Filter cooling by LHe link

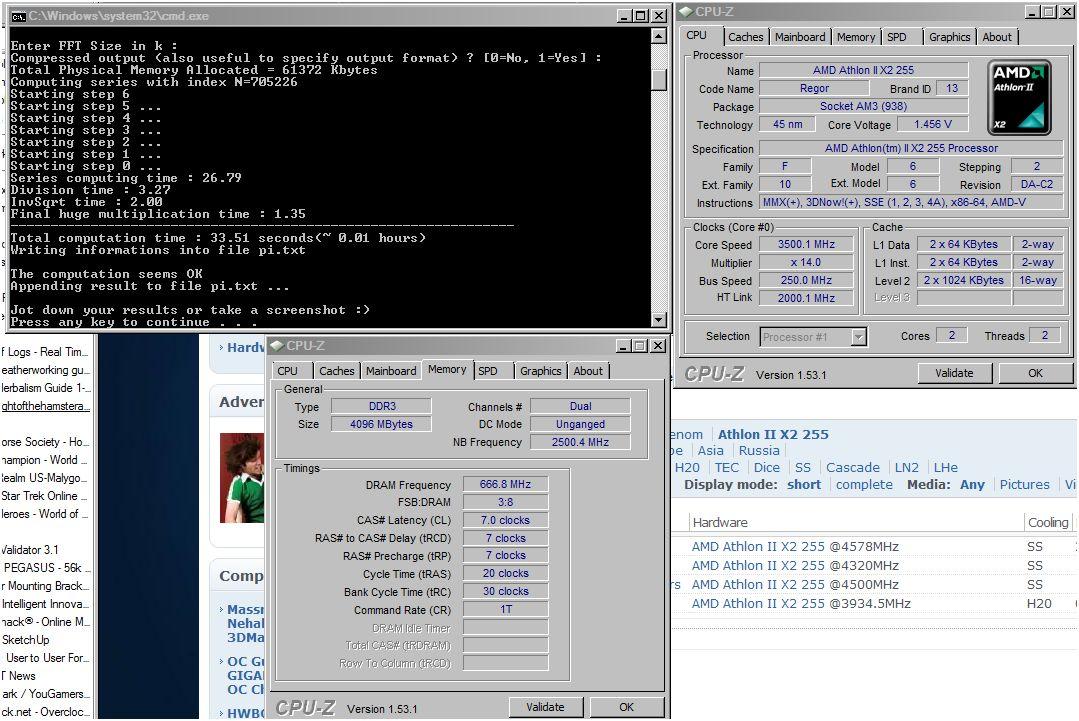[x=946, y=468]
